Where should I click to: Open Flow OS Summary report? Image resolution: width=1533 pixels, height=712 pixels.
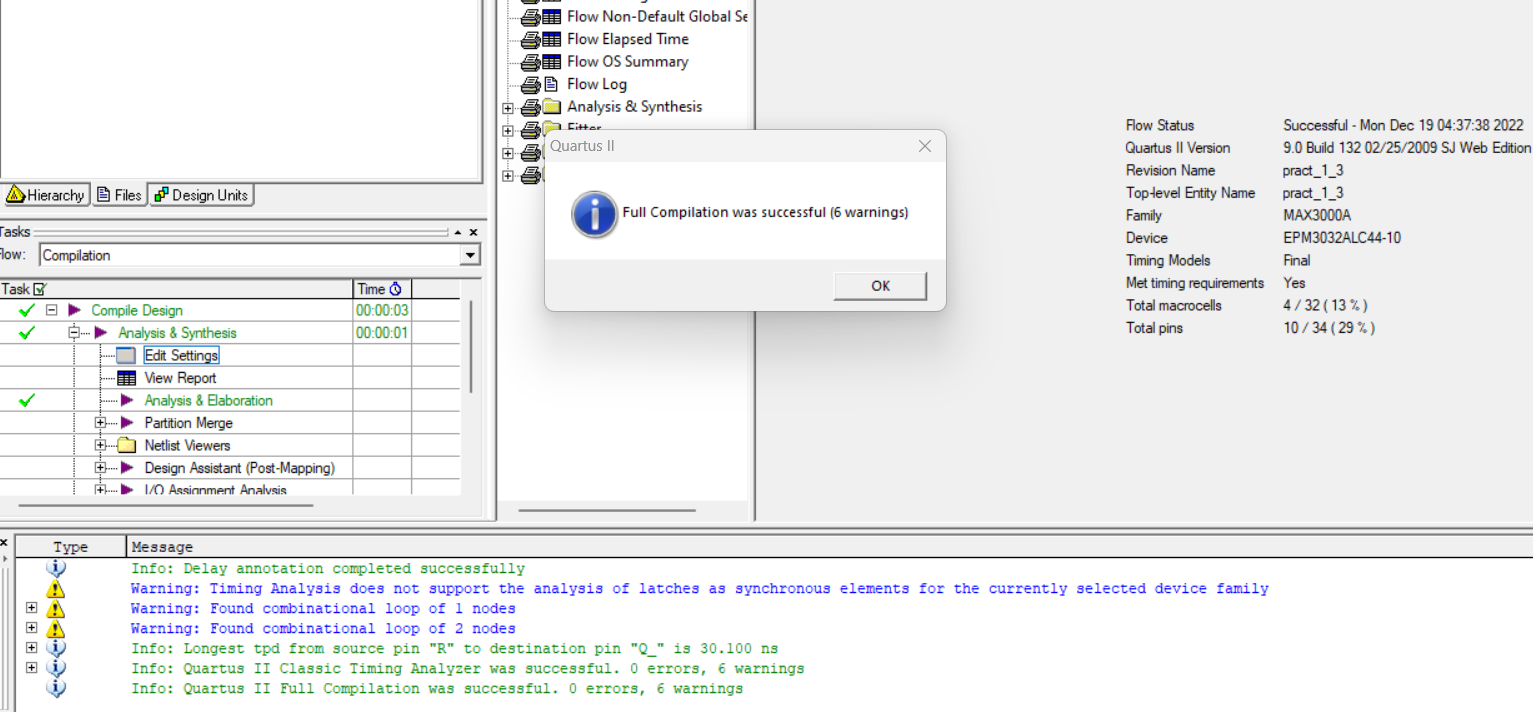coord(627,61)
